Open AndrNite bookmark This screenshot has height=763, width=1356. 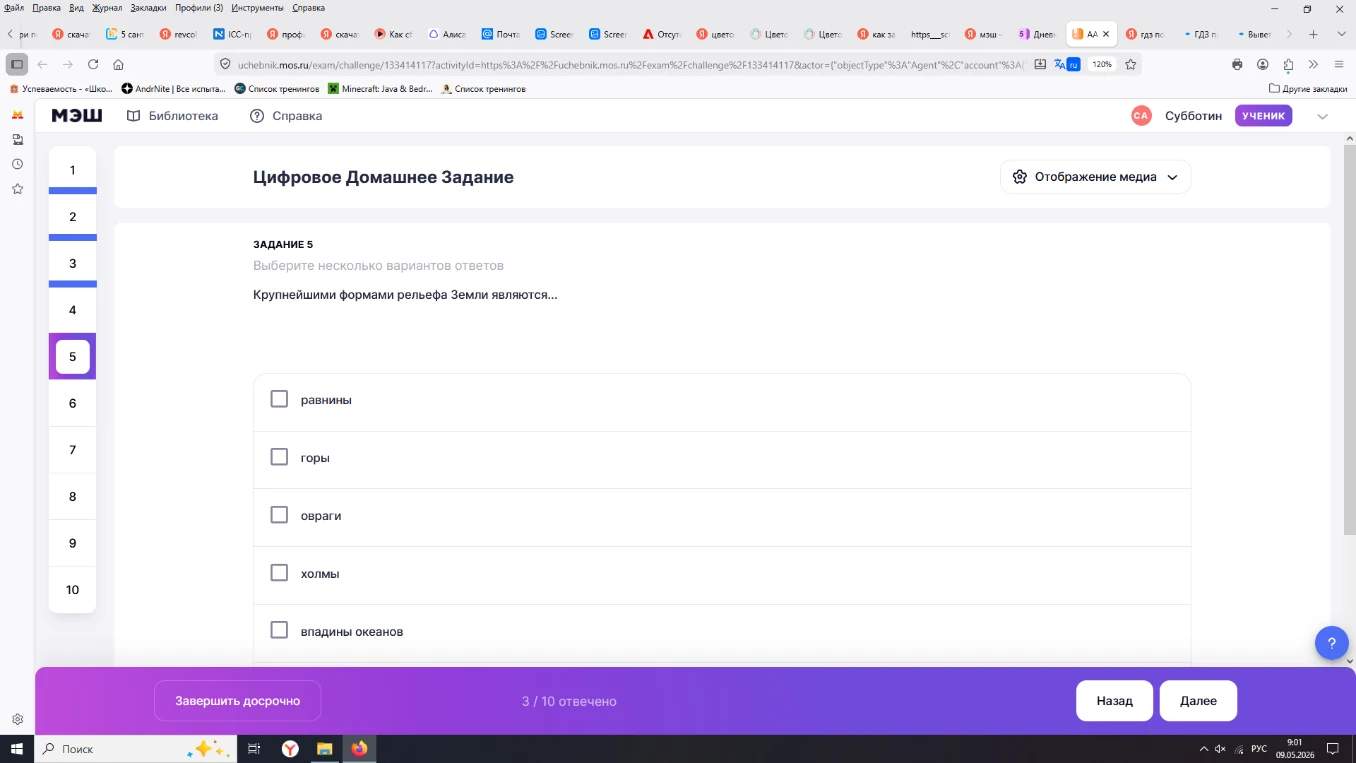[174, 89]
